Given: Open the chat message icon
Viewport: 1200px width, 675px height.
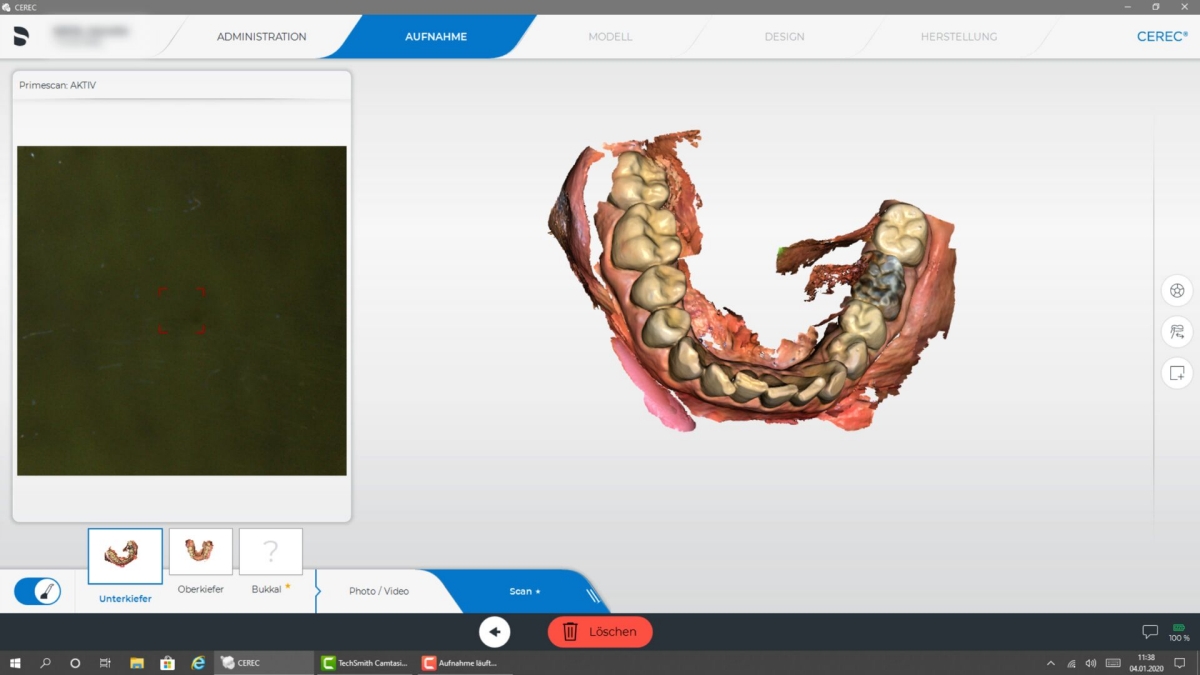Looking at the screenshot, I should (1150, 632).
